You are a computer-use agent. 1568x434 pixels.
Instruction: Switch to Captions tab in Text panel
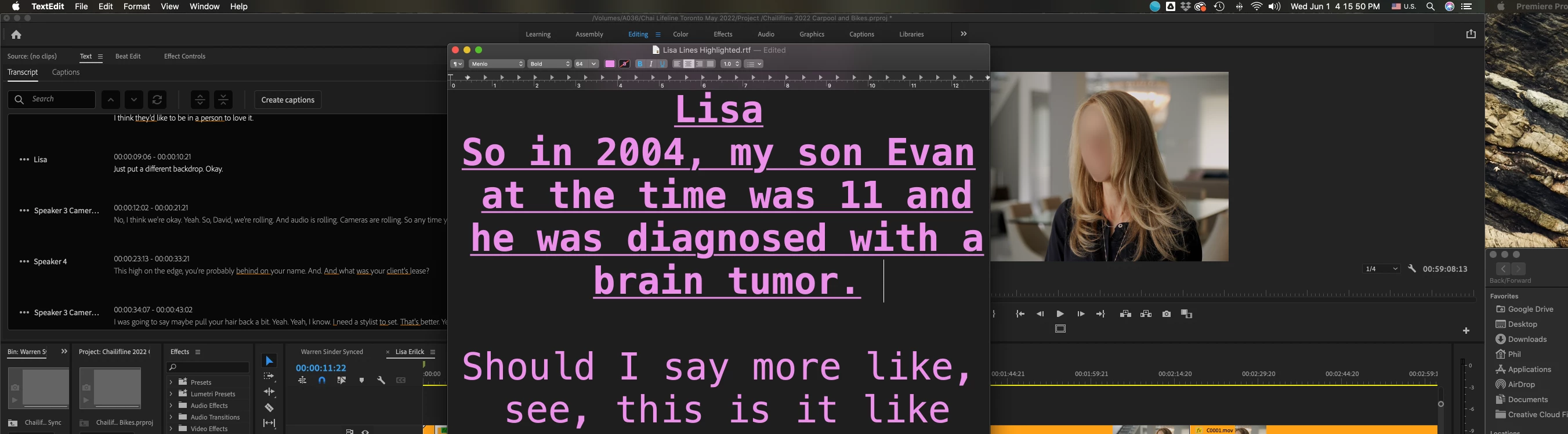tap(66, 72)
